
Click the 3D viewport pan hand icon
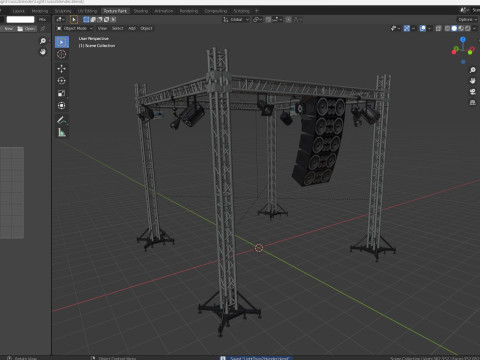(472, 81)
